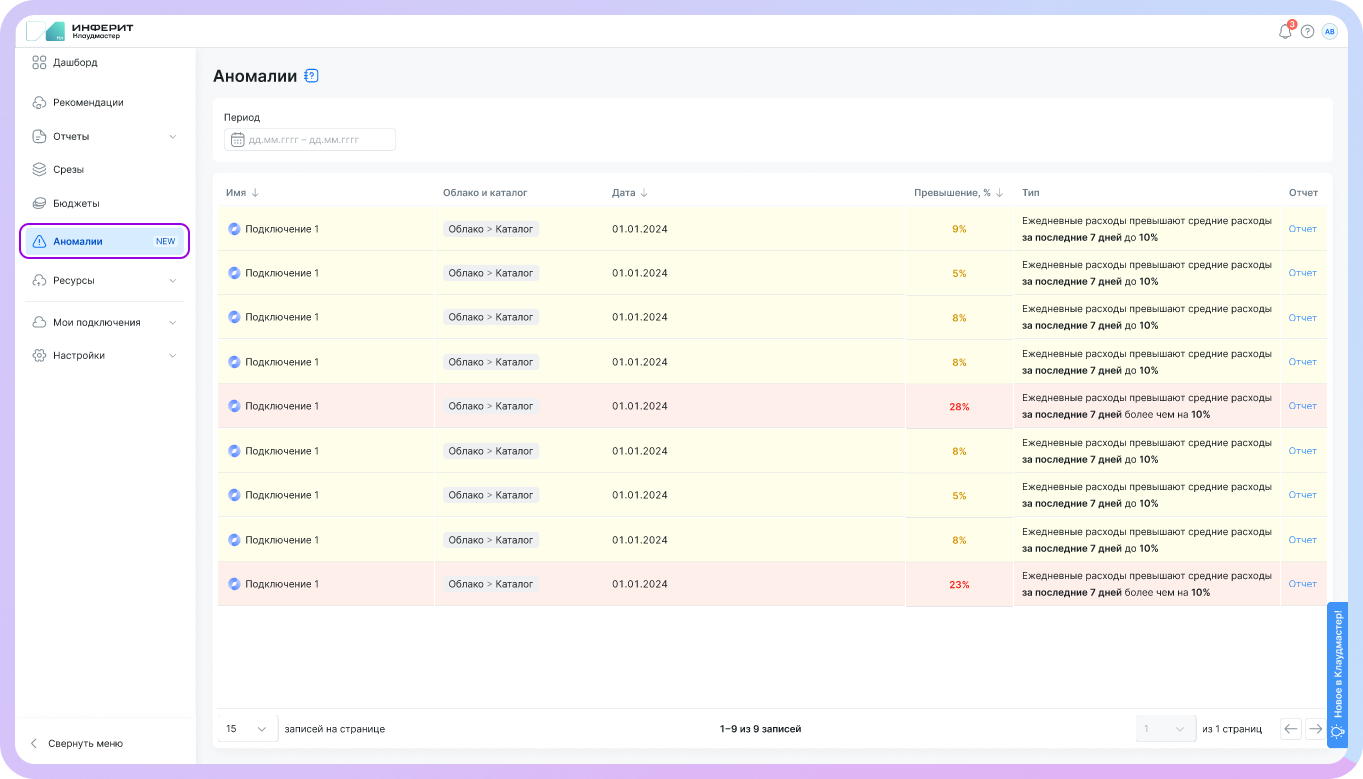Open the records per page dropdown
This screenshot has width=1363, height=779.
coord(248,729)
